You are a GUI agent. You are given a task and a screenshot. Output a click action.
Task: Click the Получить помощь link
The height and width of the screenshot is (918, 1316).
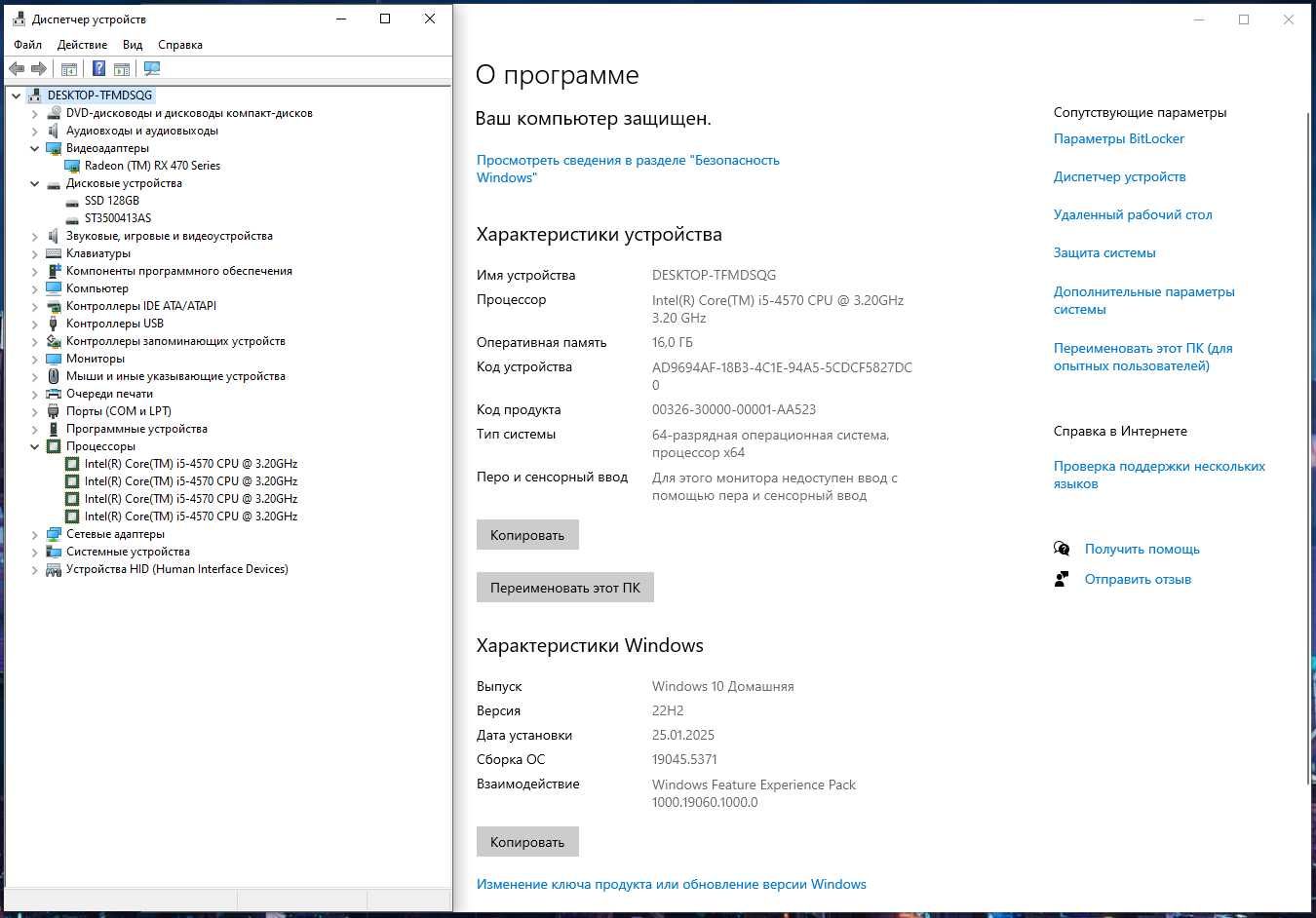pyautogui.click(x=1142, y=549)
